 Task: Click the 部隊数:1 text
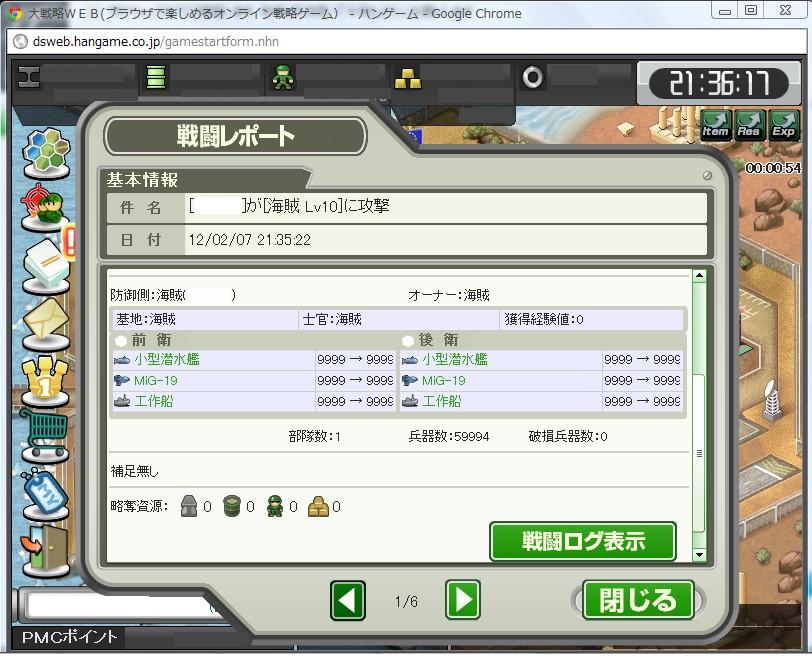[314, 436]
